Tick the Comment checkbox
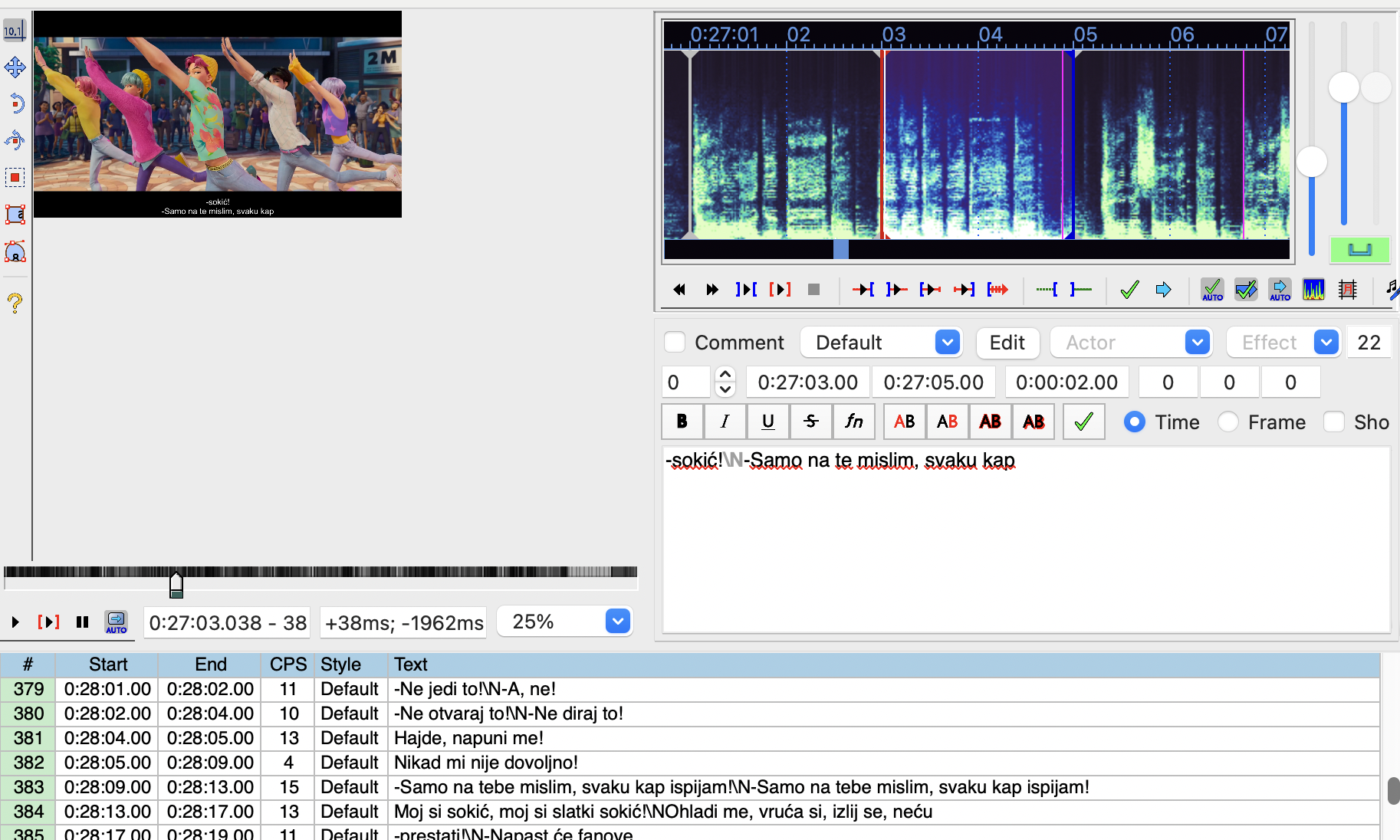The height and width of the screenshot is (840, 1400). click(x=675, y=342)
